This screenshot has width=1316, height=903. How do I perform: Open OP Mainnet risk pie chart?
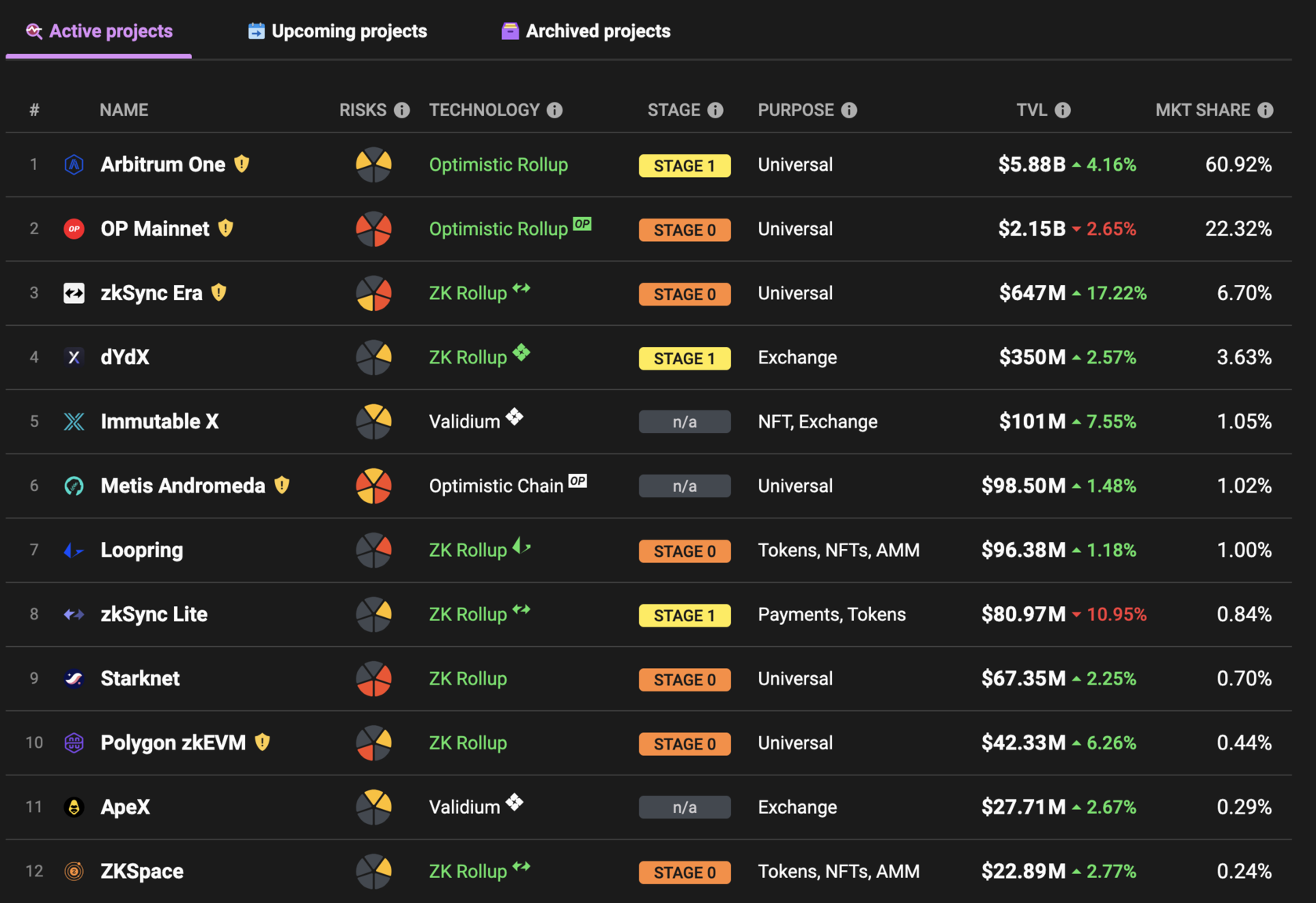point(374,229)
